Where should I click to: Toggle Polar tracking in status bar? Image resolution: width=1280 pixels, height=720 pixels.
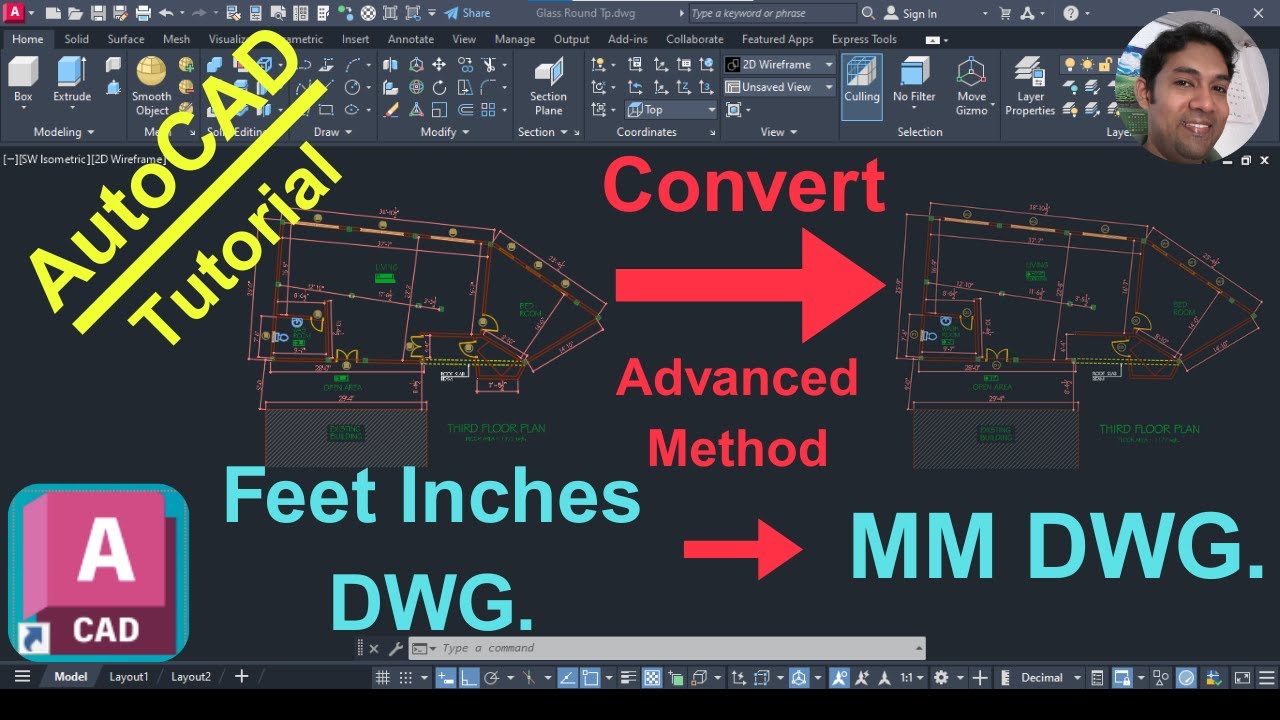(x=491, y=677)
